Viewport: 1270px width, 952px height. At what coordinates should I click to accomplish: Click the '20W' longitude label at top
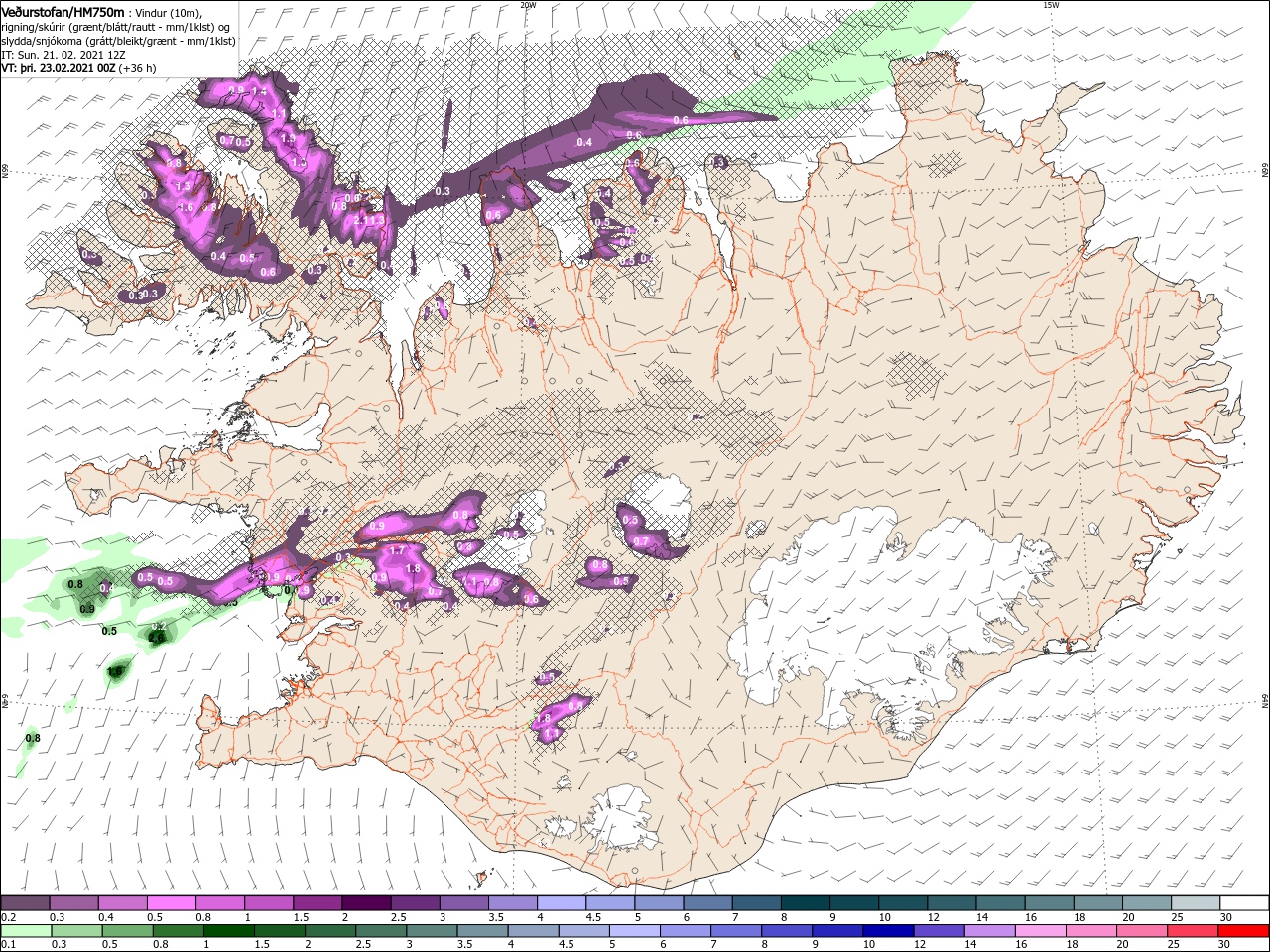(x=528, y=5)
